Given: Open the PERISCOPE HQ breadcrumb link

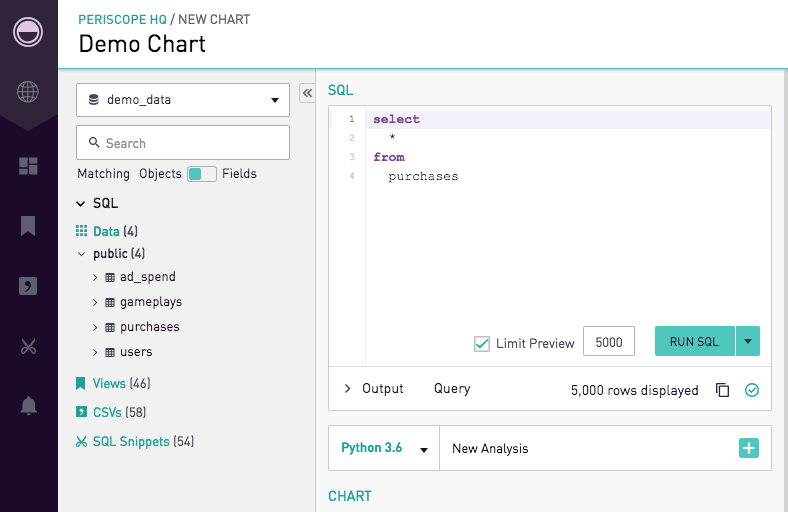Looking at the screenshot, I should coord(122,20).
